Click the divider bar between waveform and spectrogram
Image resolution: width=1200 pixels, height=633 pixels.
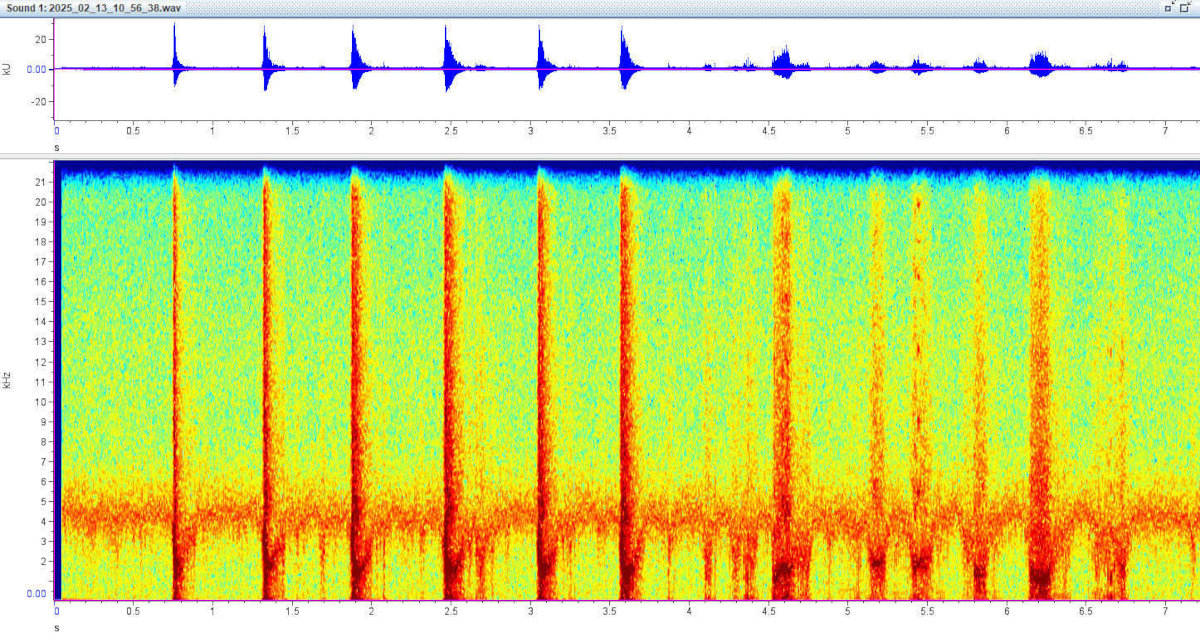click(x=600, y=155)
